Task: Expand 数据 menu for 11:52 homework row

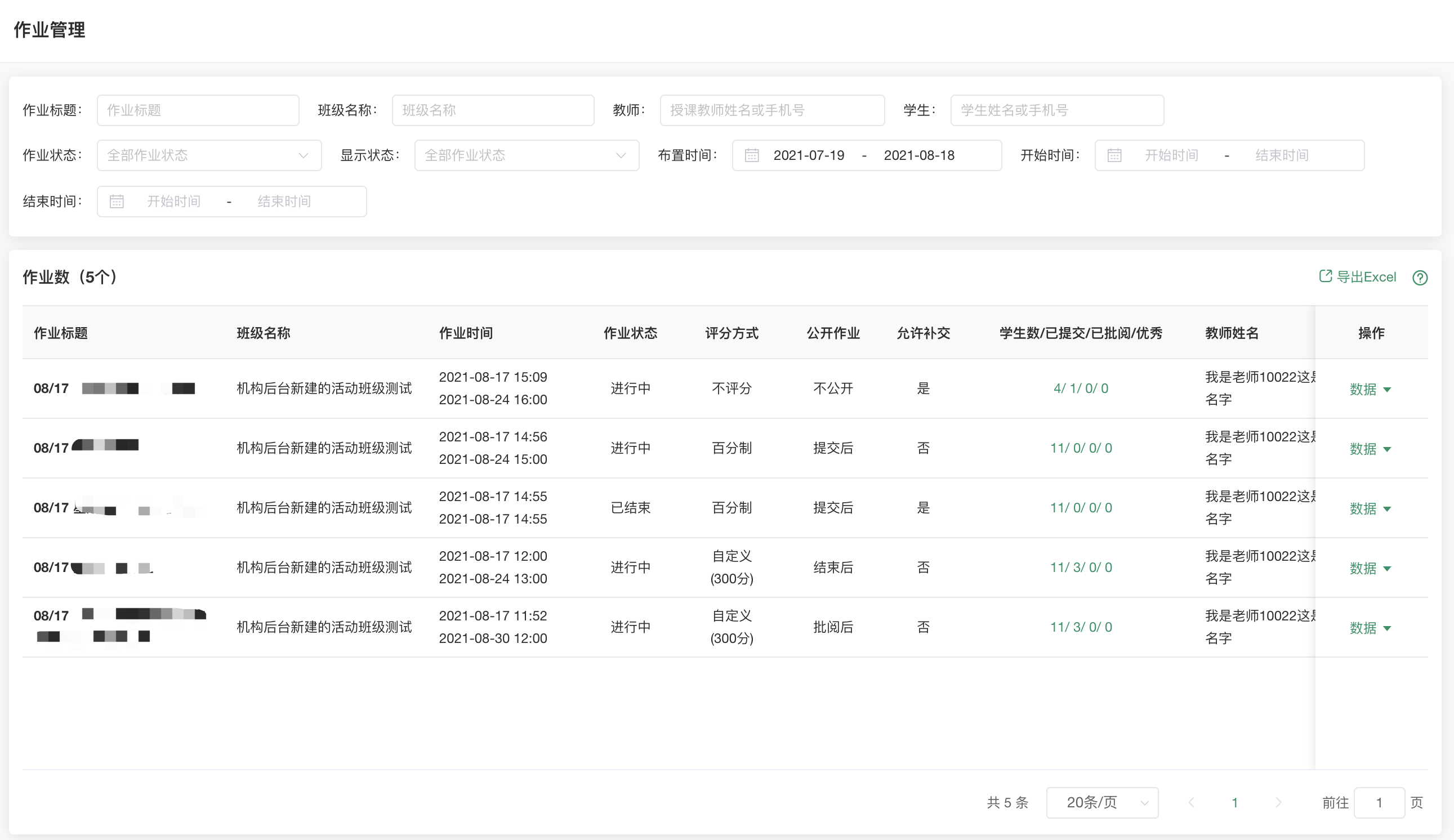Action: [1370, 628]
